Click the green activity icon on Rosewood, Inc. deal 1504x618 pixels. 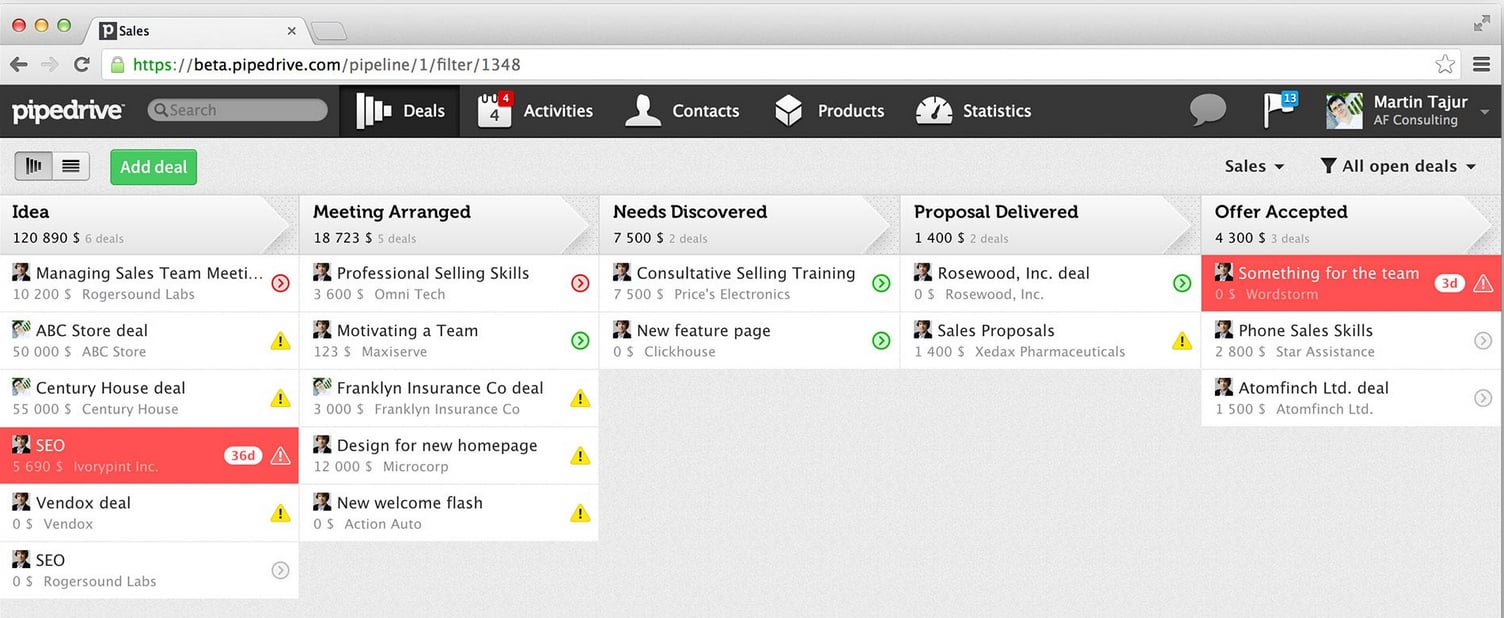point(1182,283)
